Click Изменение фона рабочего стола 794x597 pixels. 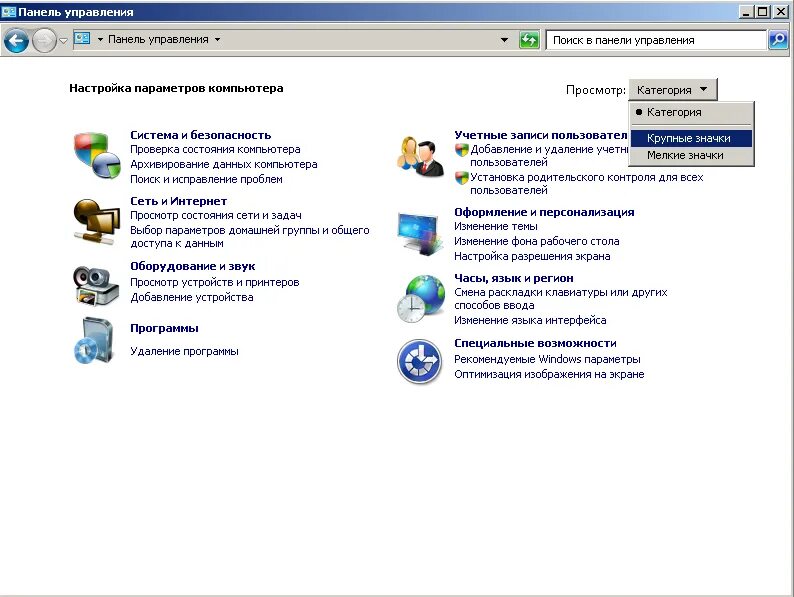click(x=537, y=242)
